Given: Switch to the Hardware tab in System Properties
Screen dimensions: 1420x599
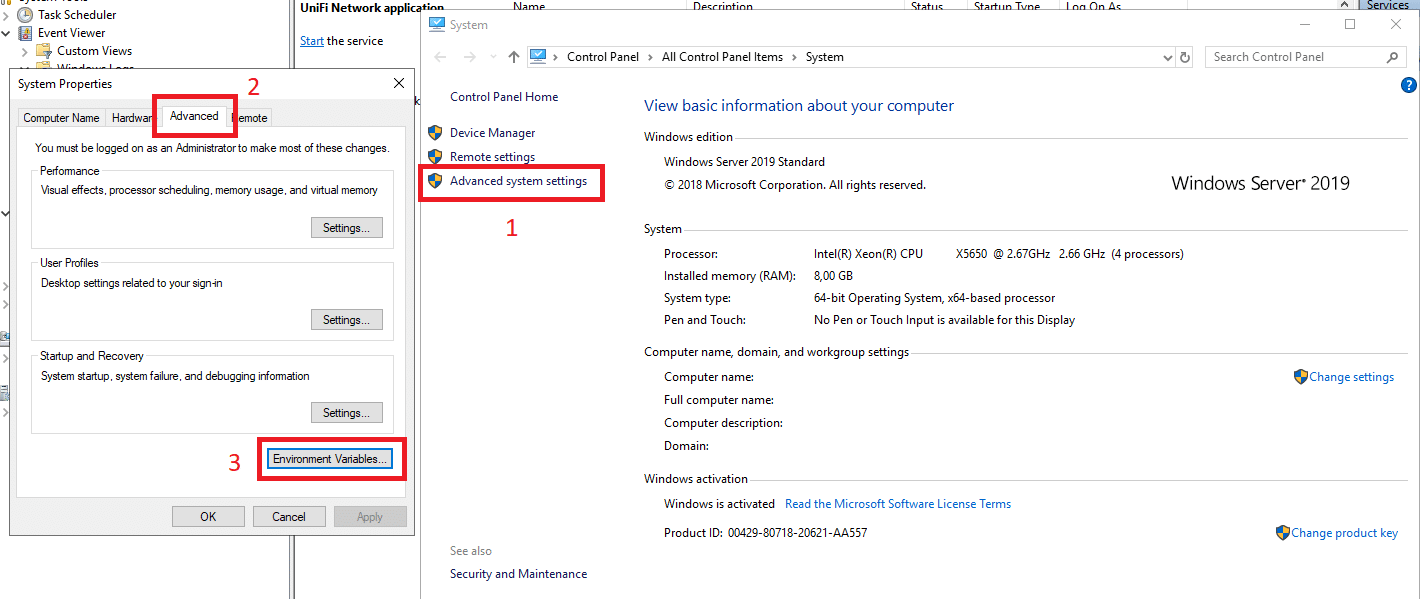Looking at the screenshot, I should pos(132,118).
